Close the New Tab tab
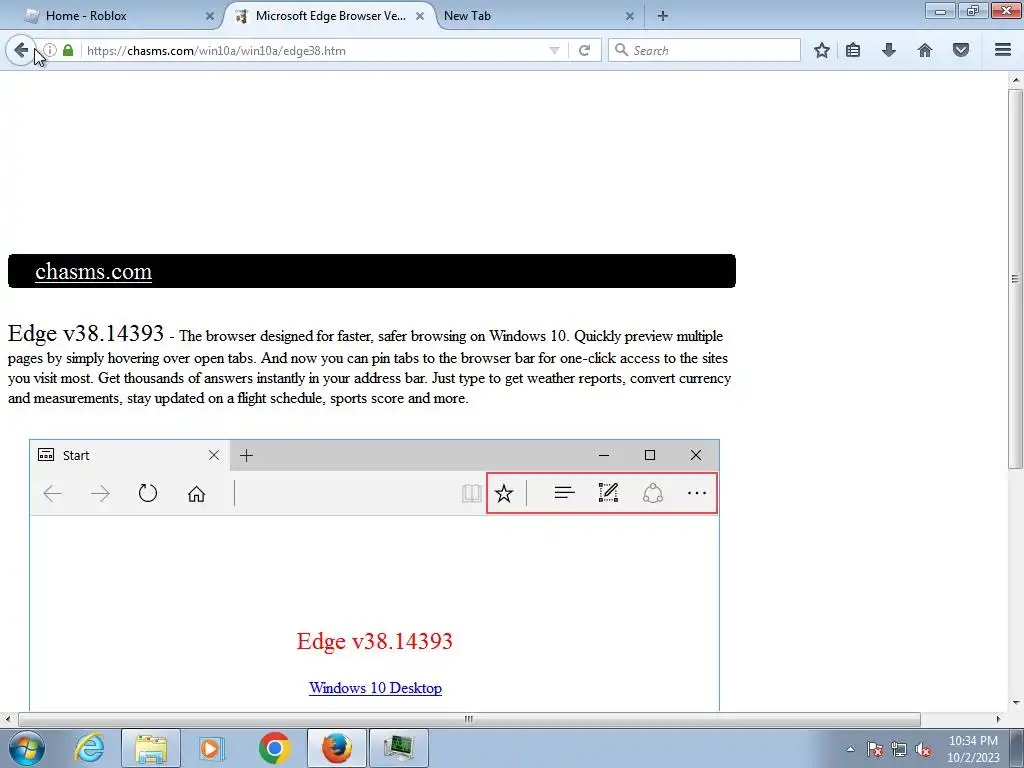 (x=630, y=16)
